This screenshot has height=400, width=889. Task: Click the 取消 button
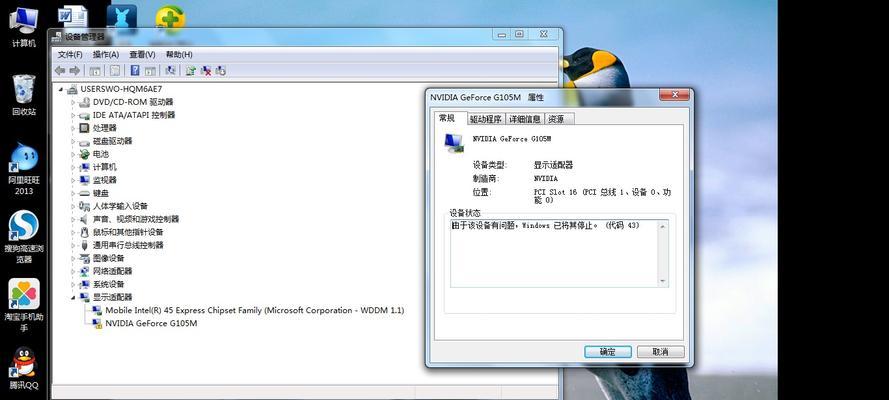[x=661, y=352]
